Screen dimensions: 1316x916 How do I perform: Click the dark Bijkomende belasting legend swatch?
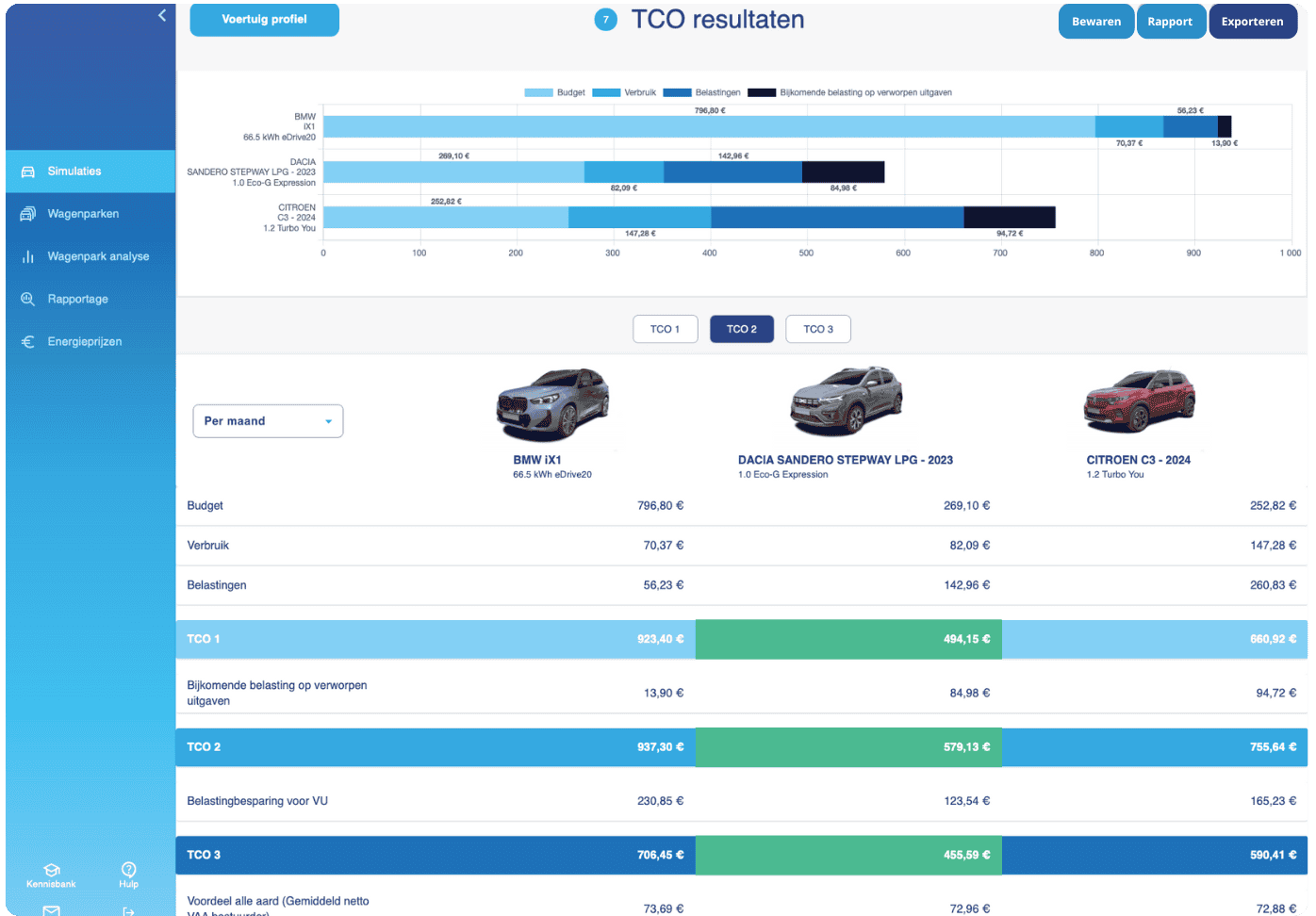762,92
